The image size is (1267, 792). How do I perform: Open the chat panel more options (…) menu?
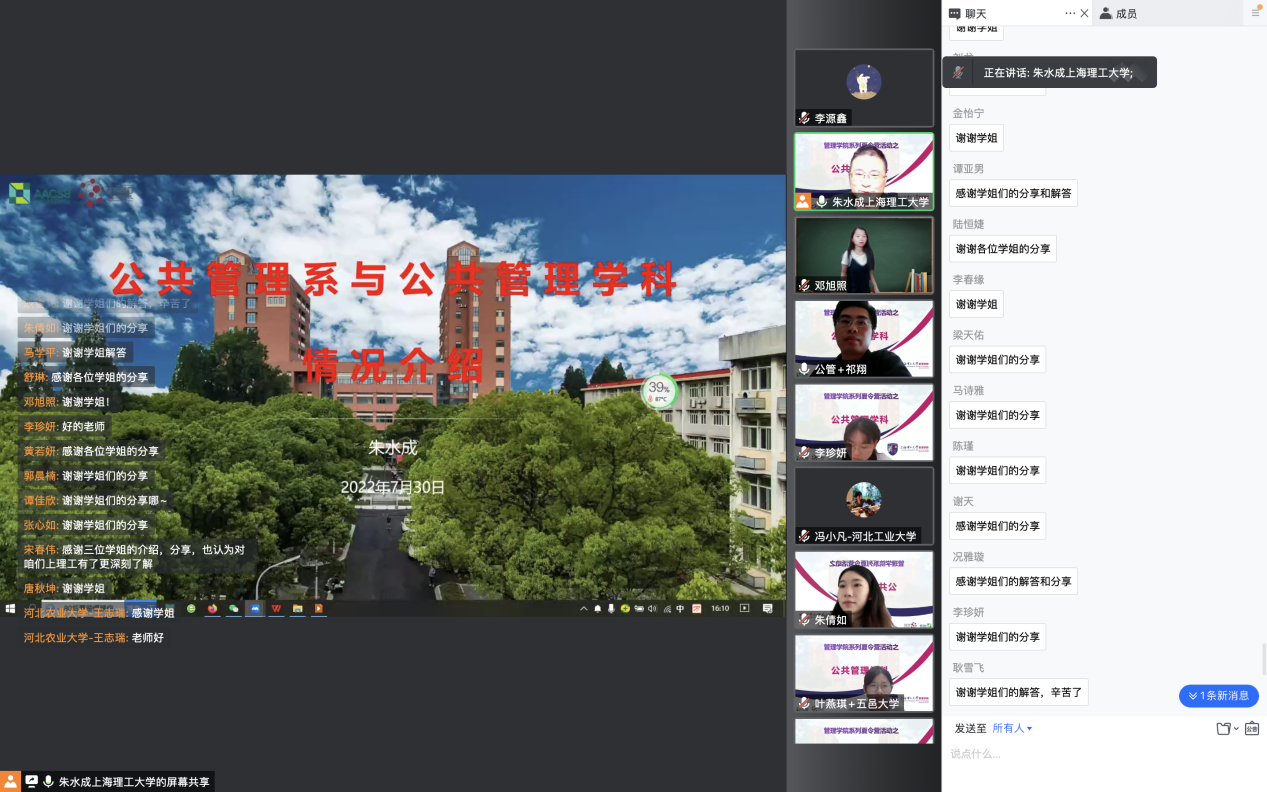tap(1069, 13)
